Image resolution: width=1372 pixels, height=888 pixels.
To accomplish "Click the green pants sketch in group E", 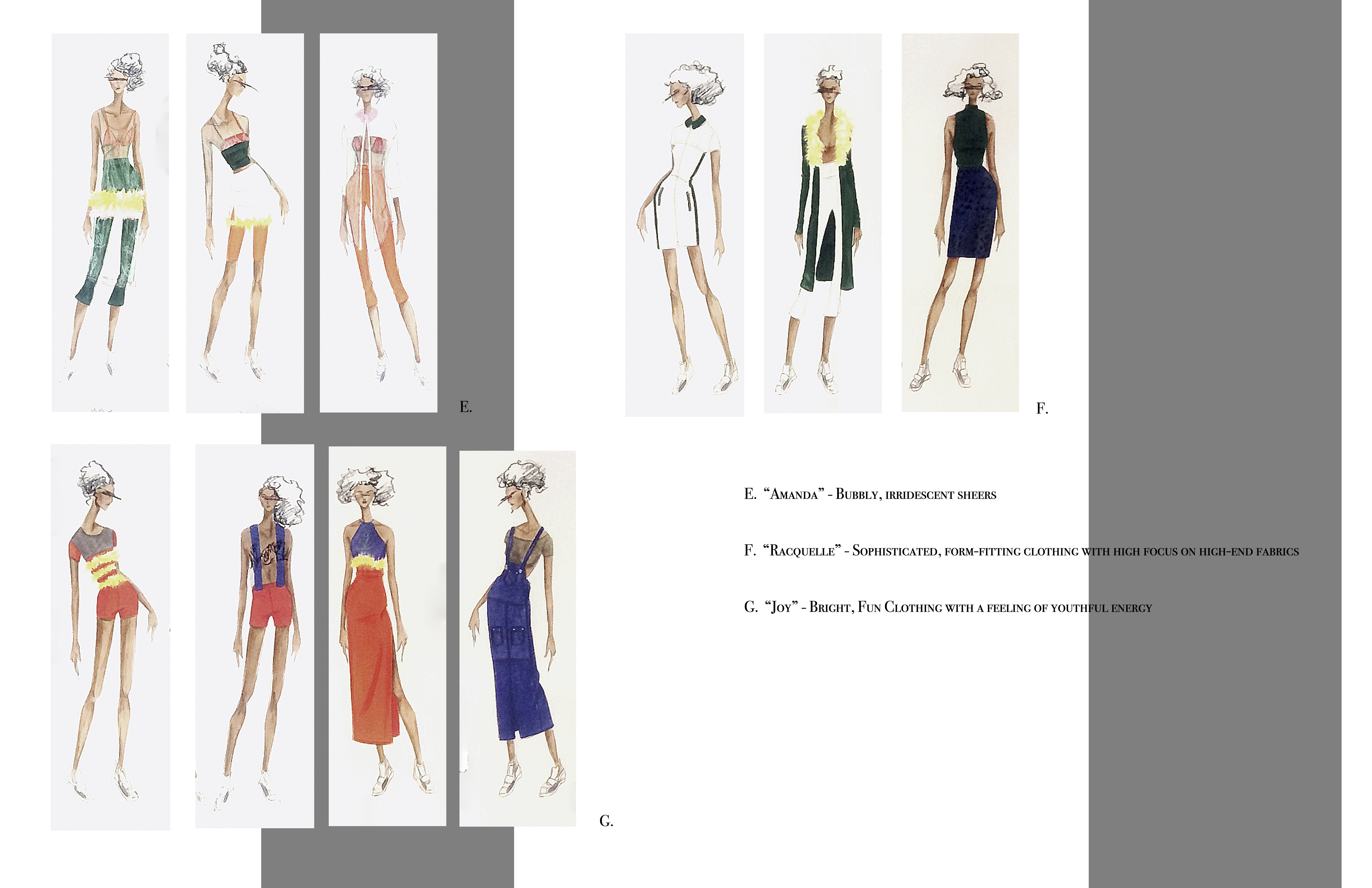I will click(x=110, y=222).
